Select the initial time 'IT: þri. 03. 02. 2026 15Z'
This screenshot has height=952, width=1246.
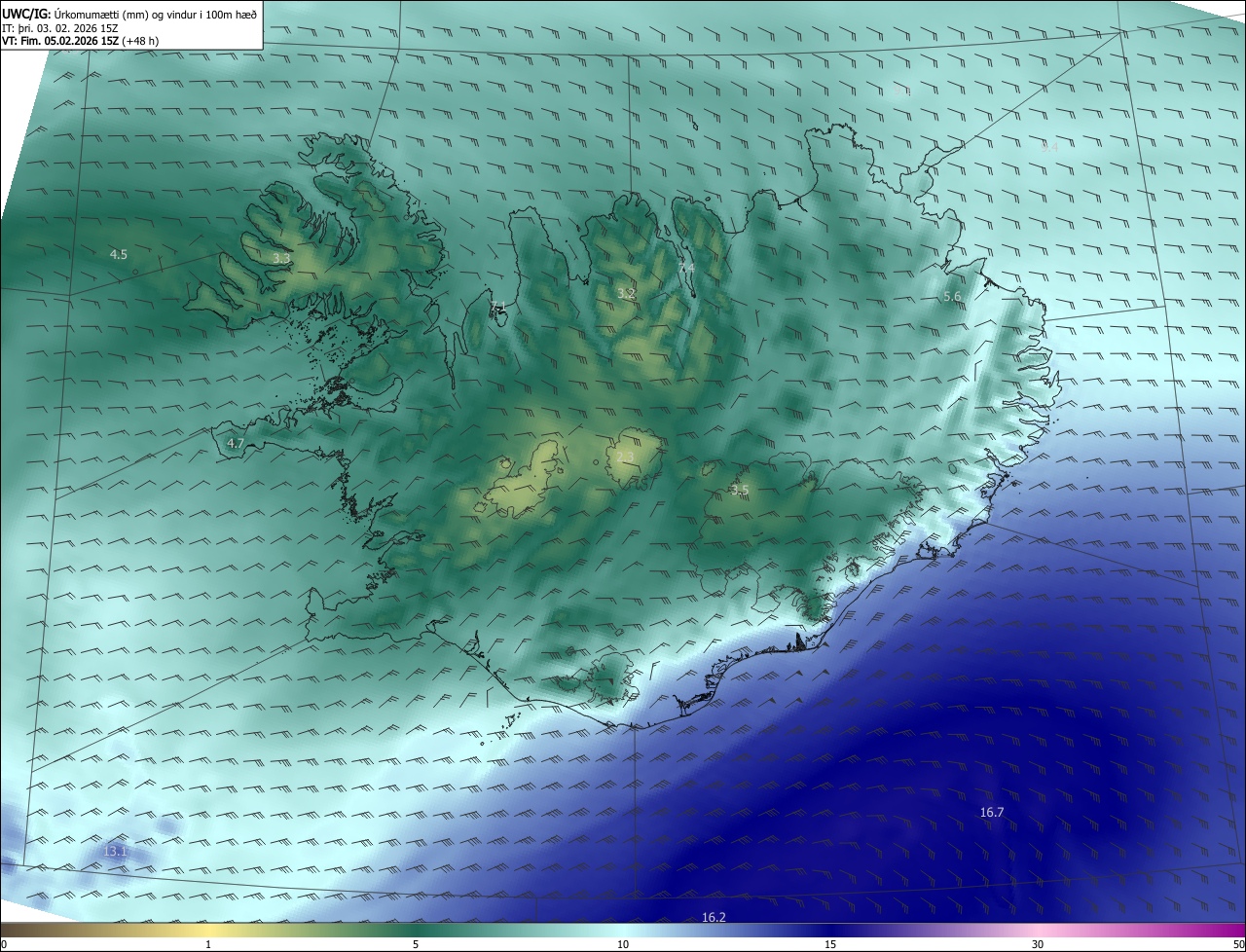(x=60, y=28)
